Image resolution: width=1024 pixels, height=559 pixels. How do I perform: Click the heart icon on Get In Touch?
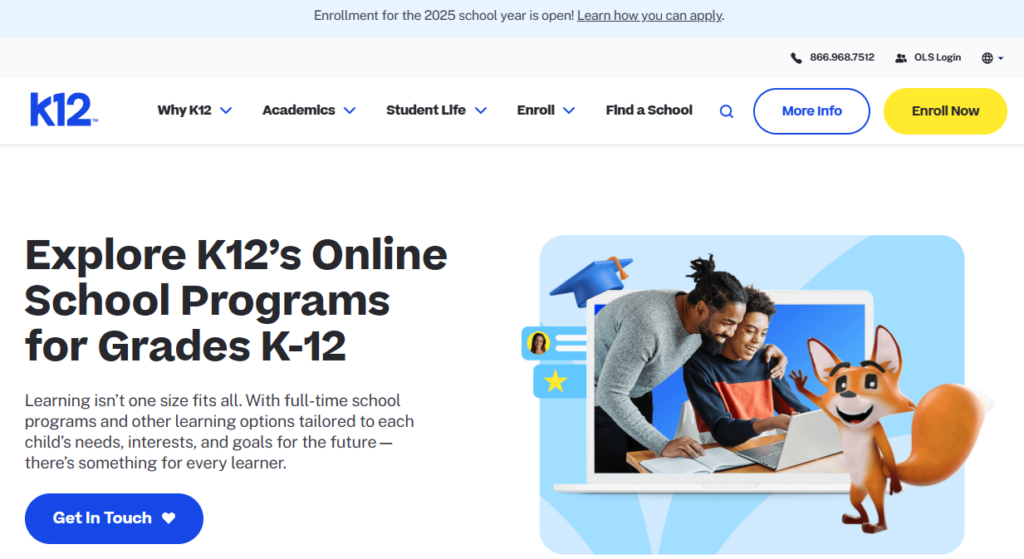click(168, 518)
